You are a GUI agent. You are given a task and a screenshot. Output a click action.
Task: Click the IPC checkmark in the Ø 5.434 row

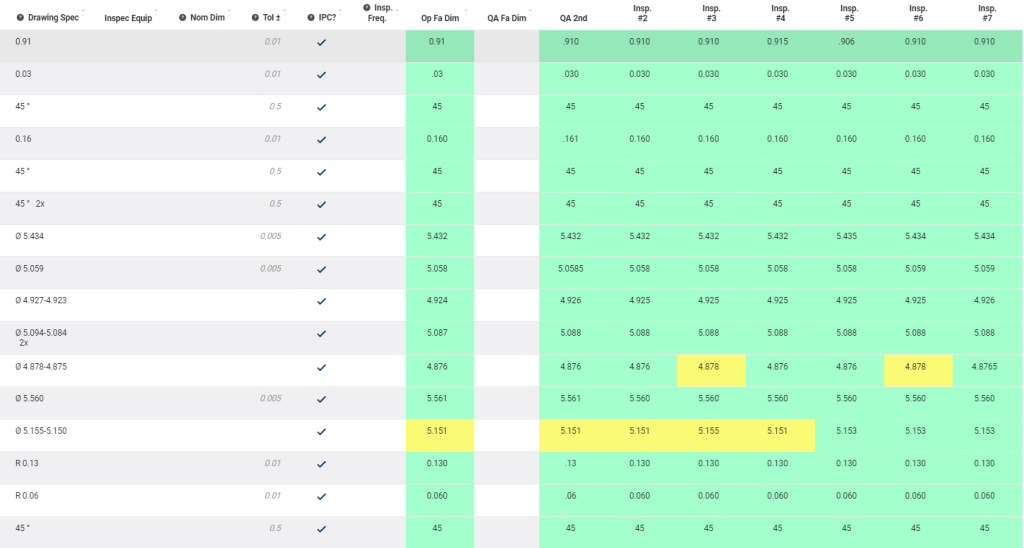[321, 237]
